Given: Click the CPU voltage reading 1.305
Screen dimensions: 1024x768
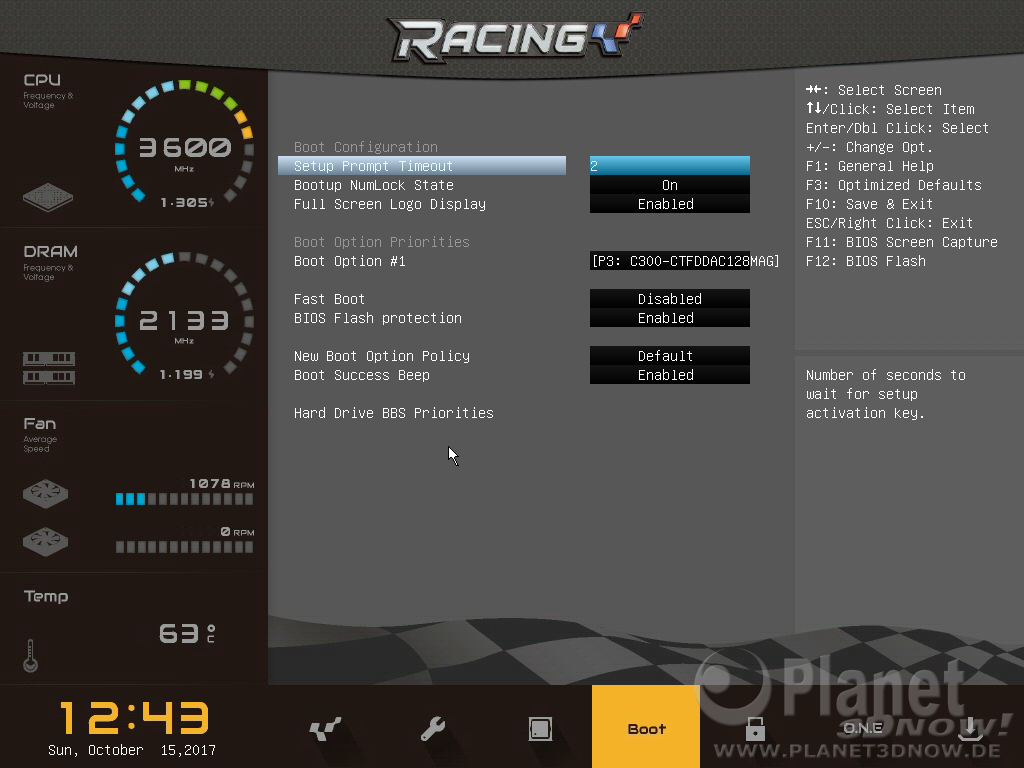Looking at the screenshot, I should tap(187, 202).
